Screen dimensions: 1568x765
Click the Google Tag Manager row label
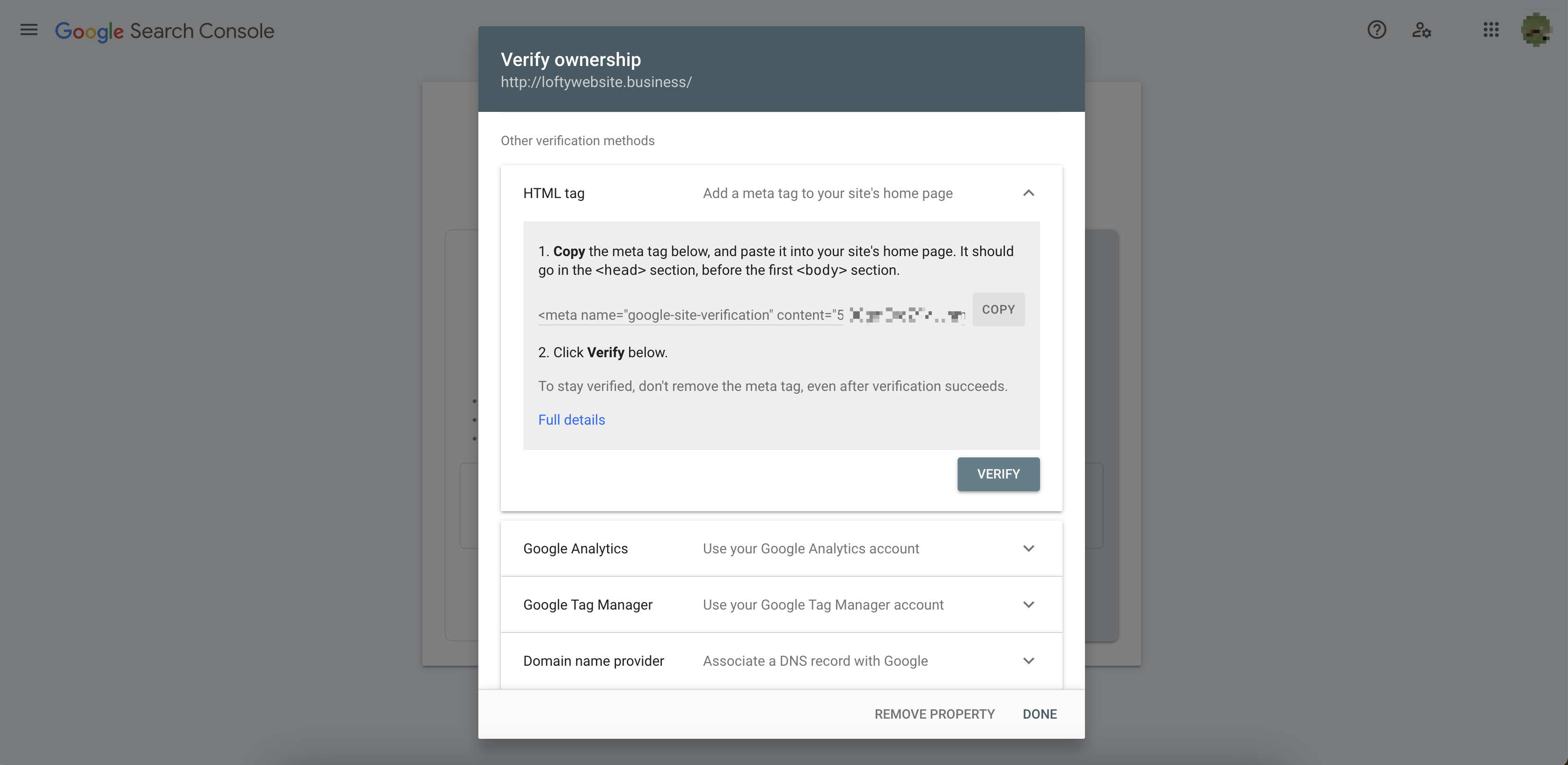pos(587,604)
